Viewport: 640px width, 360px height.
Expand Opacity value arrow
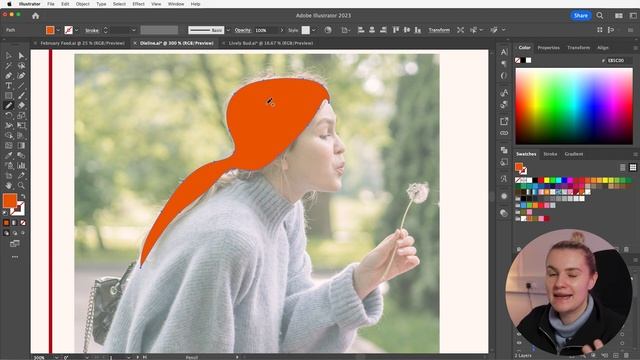[x=282, y=30]
